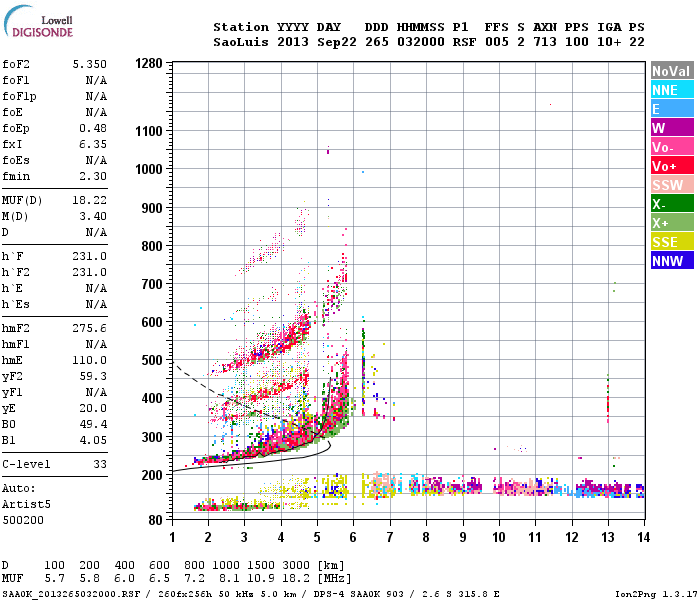Screen dimensions: 700x600
Task: Select the SSE yellow legend swatch
Action: [672, 242]
